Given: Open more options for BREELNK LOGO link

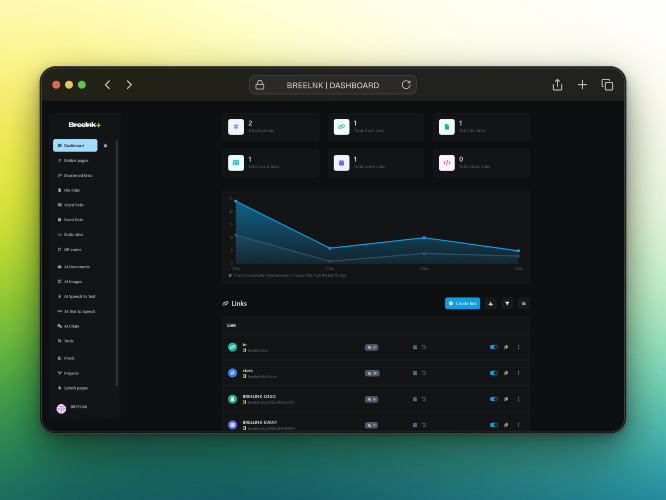Looking at the screenshot, I should pos(518,399).
